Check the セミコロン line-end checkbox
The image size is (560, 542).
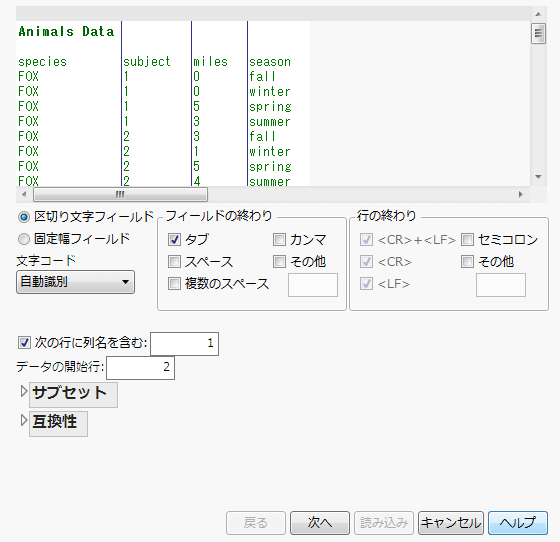[467, 239]
